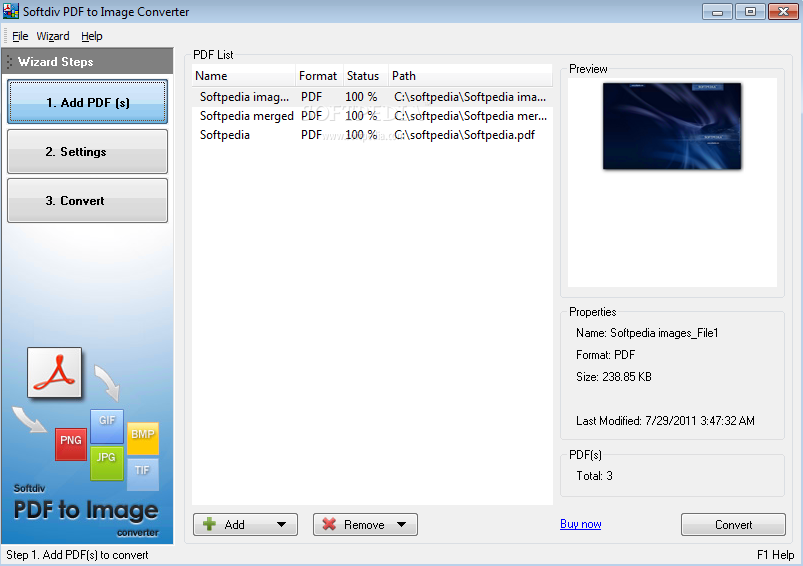Select the Softpedia merged row
The image size is (803, 566).
tap(372, 116)
